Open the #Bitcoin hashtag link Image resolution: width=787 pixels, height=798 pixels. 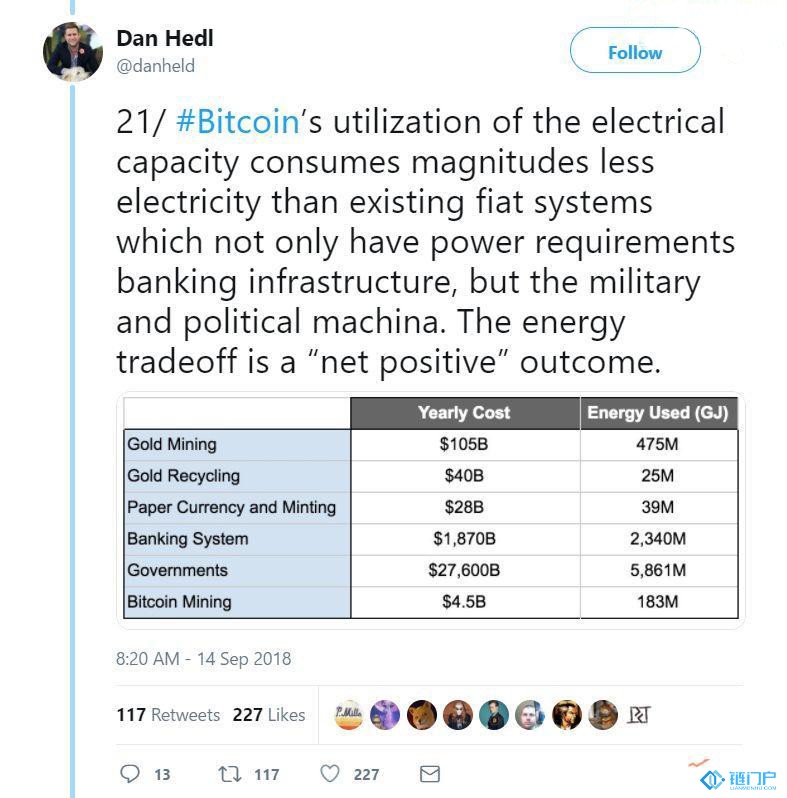click(238, 122)
